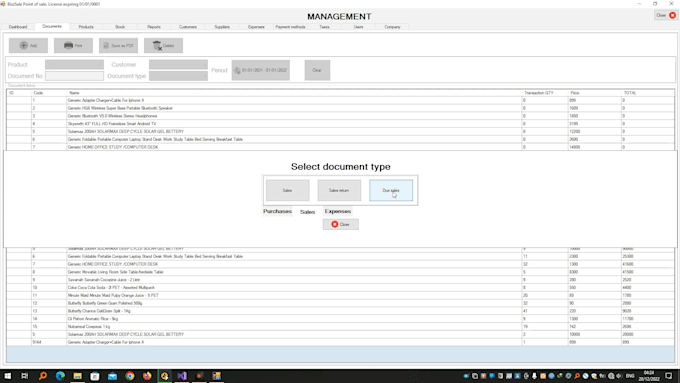
Task: Select the Generic Movable Living Room Side Table row
Action: pyautogui.click(x=340, y=272)
